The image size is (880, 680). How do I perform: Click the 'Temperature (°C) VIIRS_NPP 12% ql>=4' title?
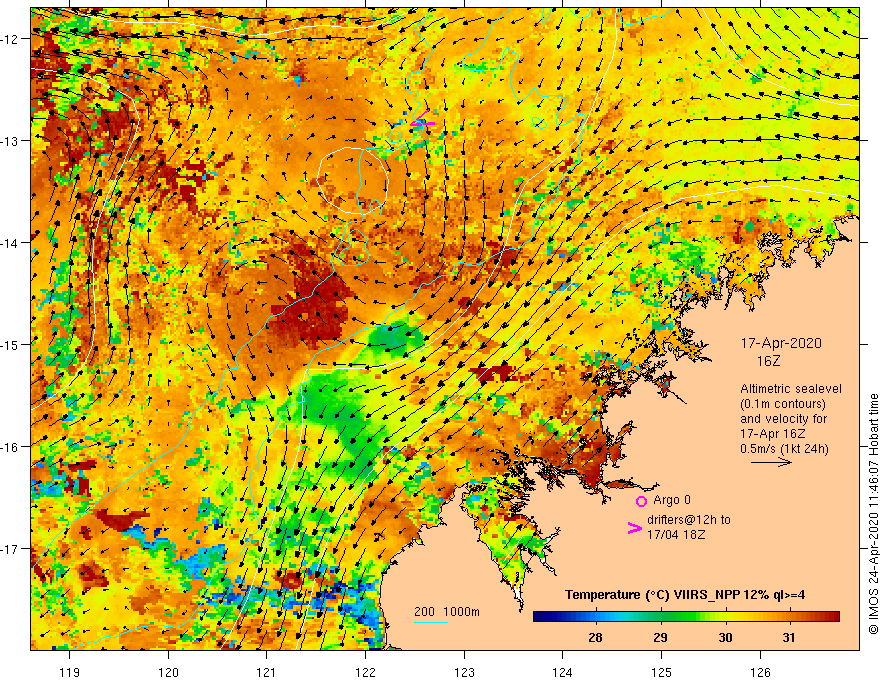(x=685, y=595)
